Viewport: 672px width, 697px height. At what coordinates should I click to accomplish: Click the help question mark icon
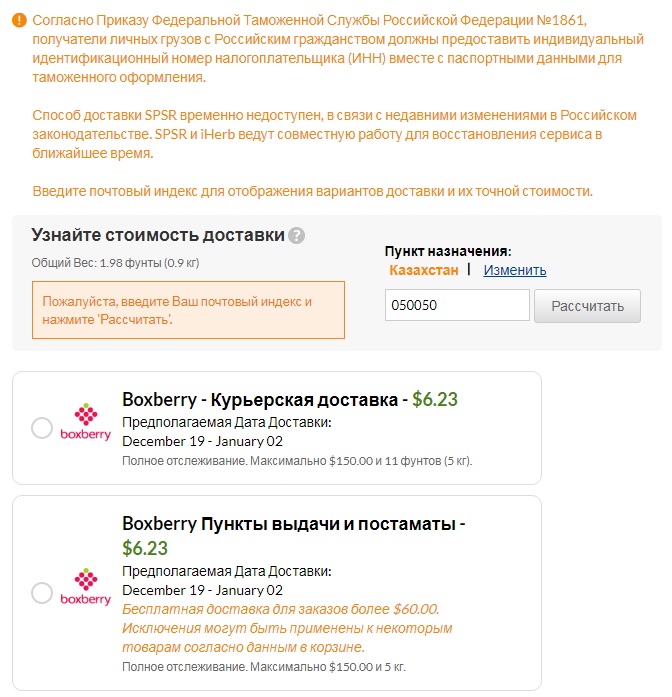(x=296, y=236)
